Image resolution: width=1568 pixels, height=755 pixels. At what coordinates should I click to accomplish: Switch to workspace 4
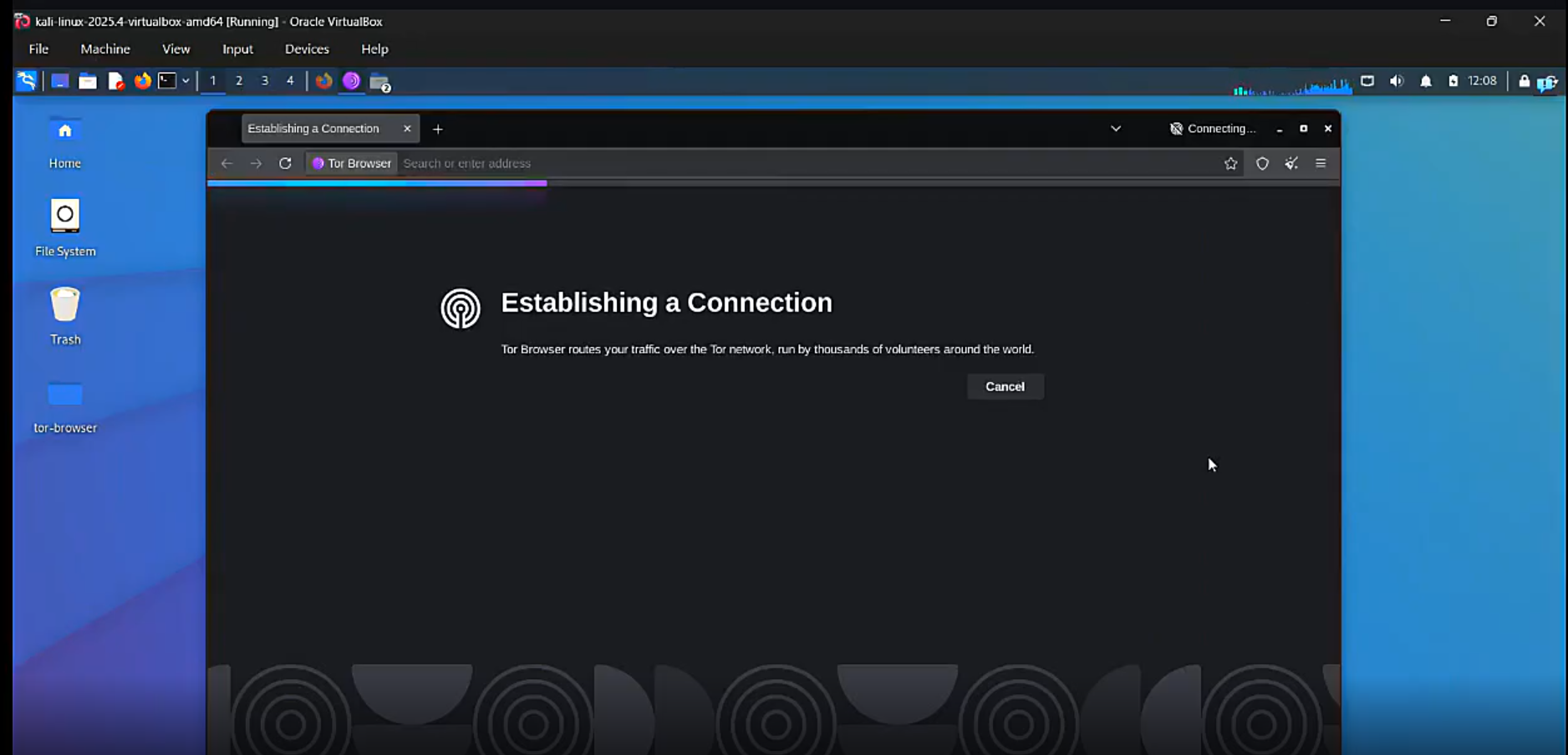(290, 81)
